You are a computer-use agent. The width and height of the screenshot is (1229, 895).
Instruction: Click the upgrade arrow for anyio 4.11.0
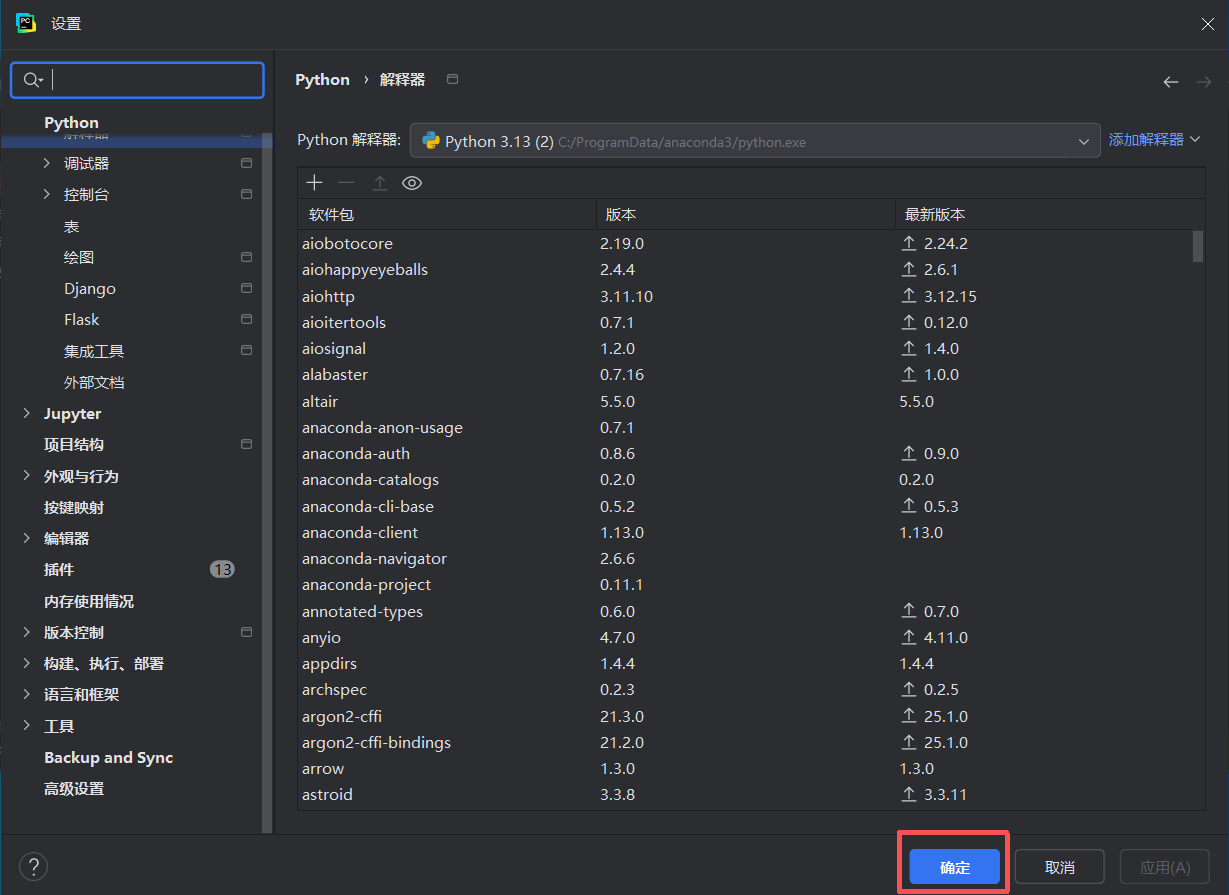tap(909, 637)
